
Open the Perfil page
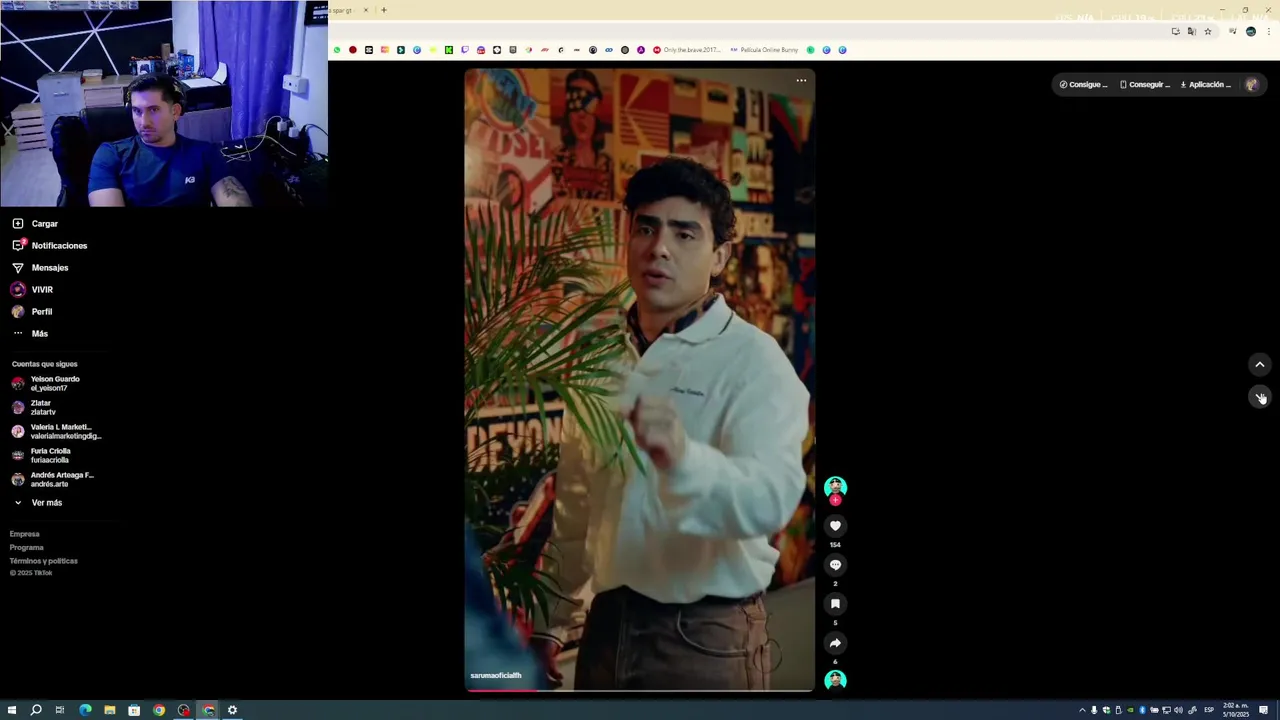tap(32, 312)
